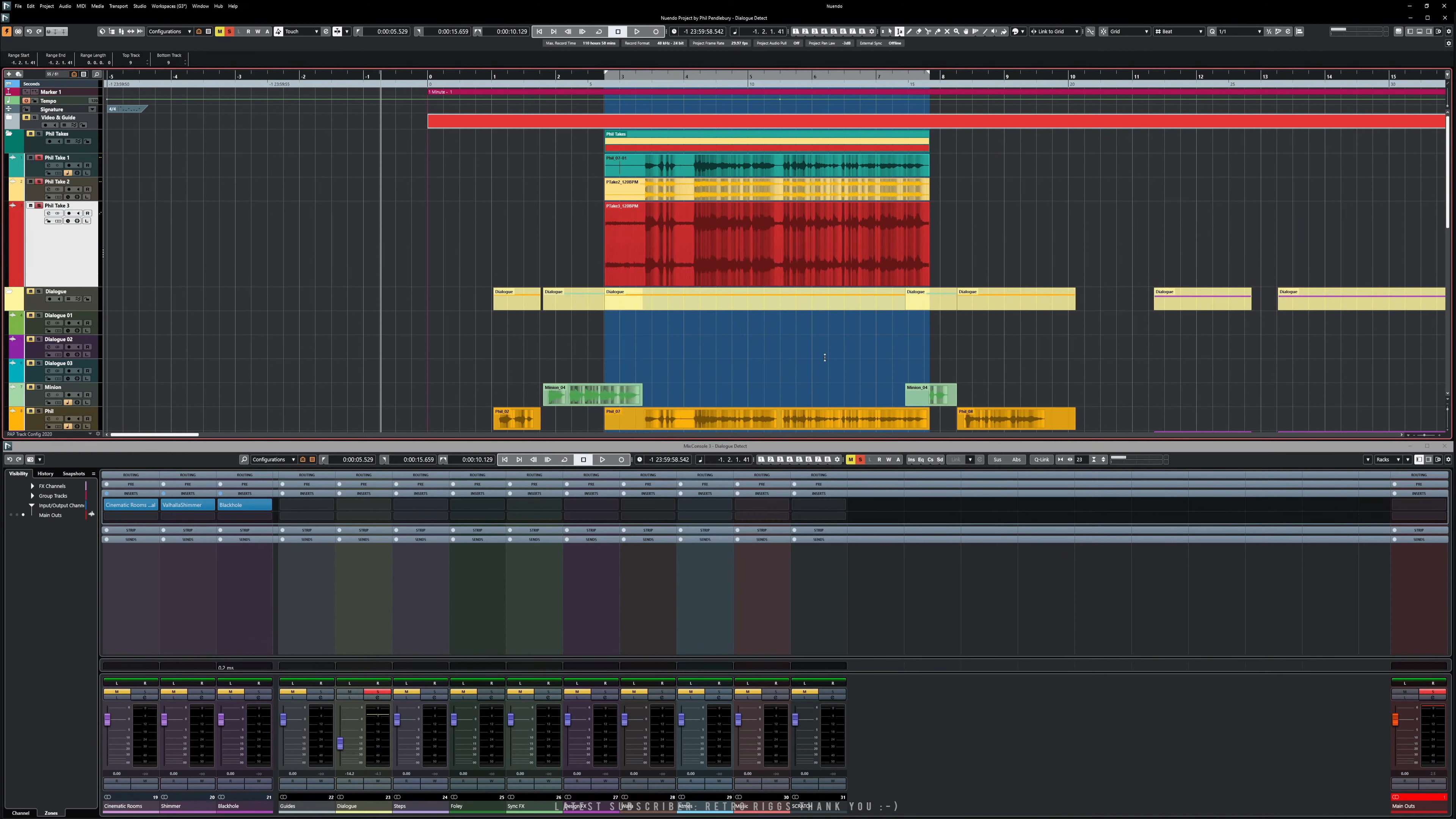
Task: Click the Snap to Zero Crossing icon
Action: pyautogui.click(x=1090, y=31)
